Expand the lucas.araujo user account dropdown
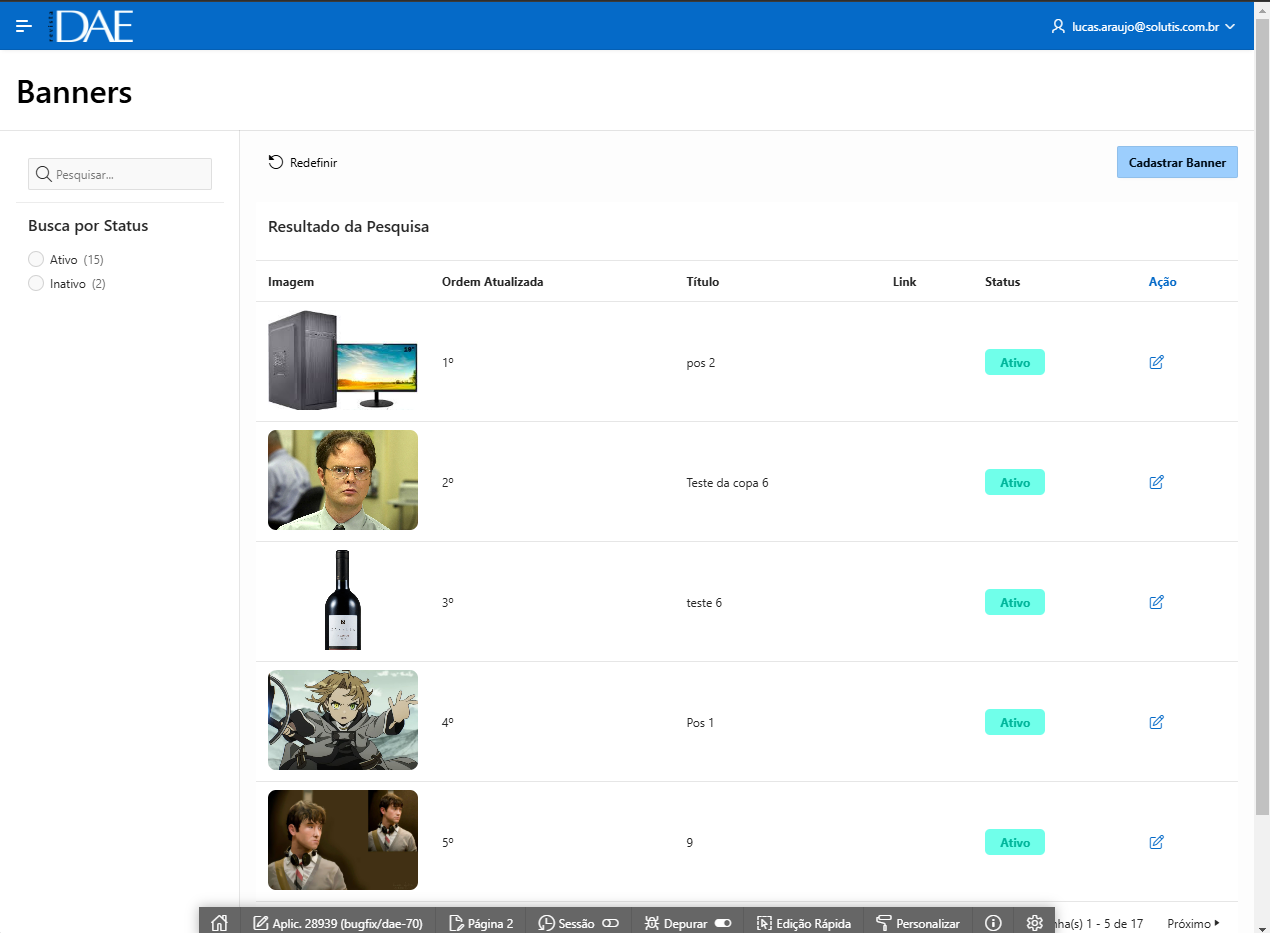The width and height of the screenshot is (1270, 933). click(1144, 27)
